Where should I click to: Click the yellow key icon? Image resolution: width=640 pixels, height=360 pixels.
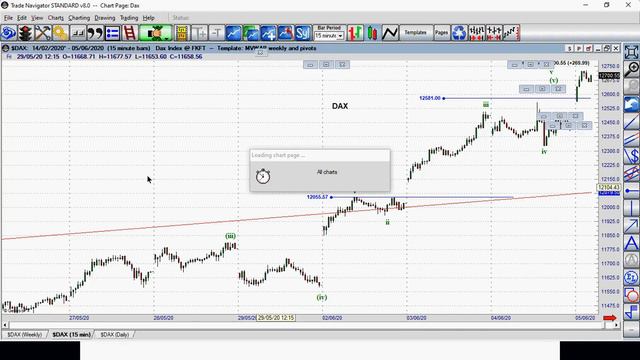[60, 33]
